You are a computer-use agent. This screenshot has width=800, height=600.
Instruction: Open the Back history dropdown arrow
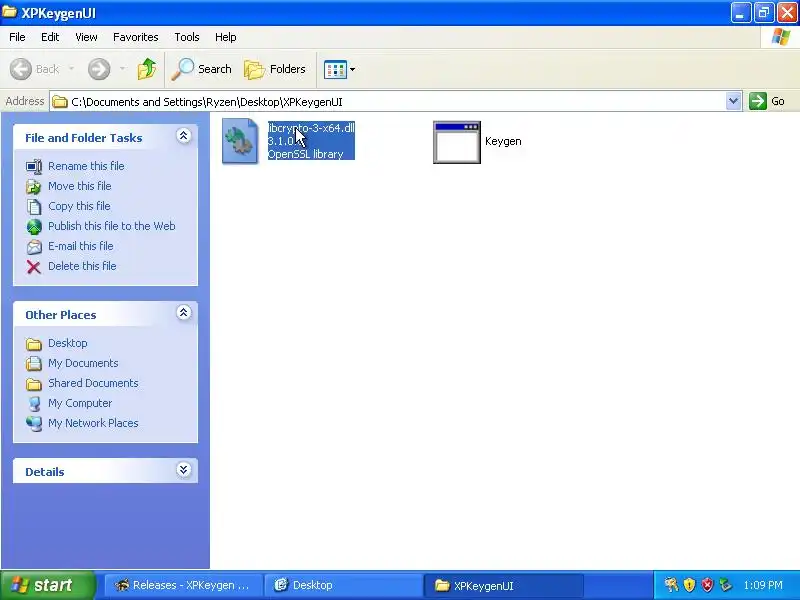71,69
